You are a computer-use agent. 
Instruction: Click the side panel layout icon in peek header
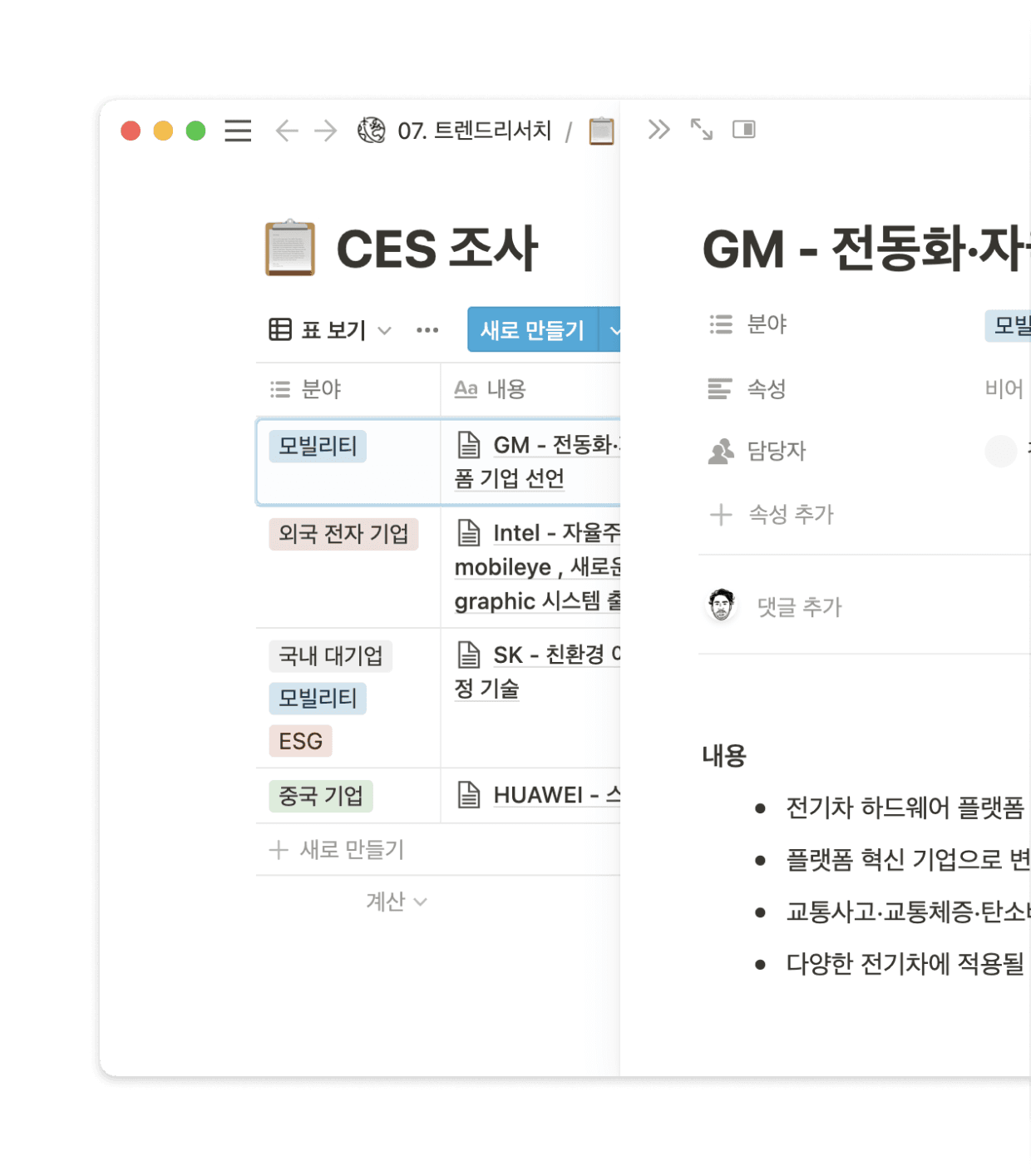pyautogui.click(x=744, y=130)
